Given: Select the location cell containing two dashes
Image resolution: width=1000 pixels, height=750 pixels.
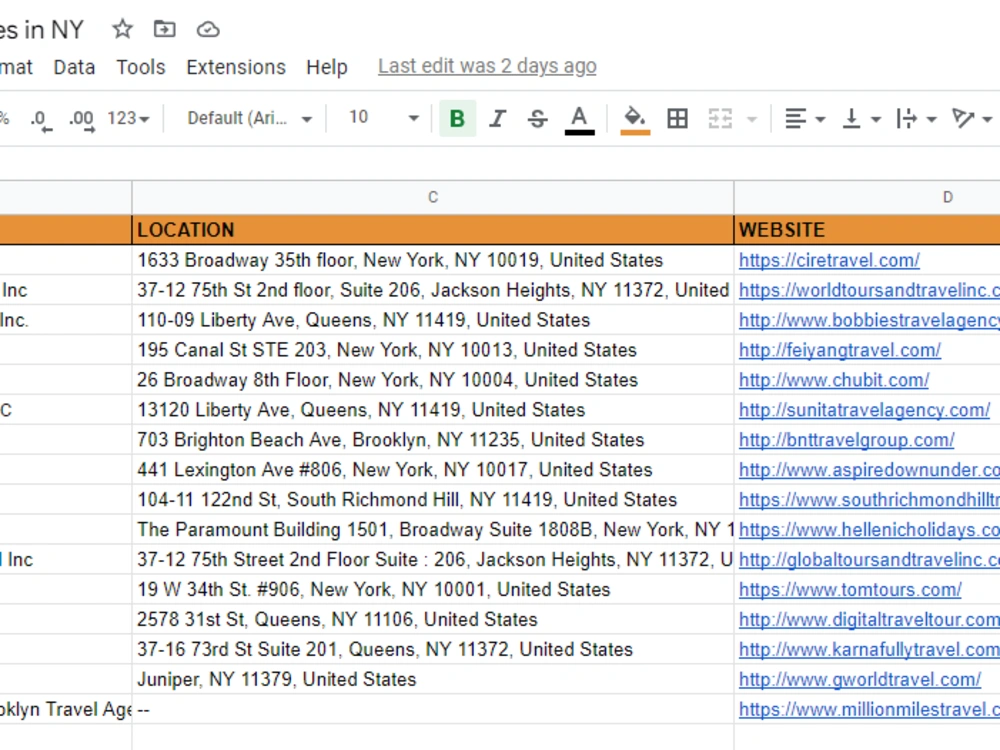Looking at the screenshot, I should pyautogui.click(x=433, y=710).
